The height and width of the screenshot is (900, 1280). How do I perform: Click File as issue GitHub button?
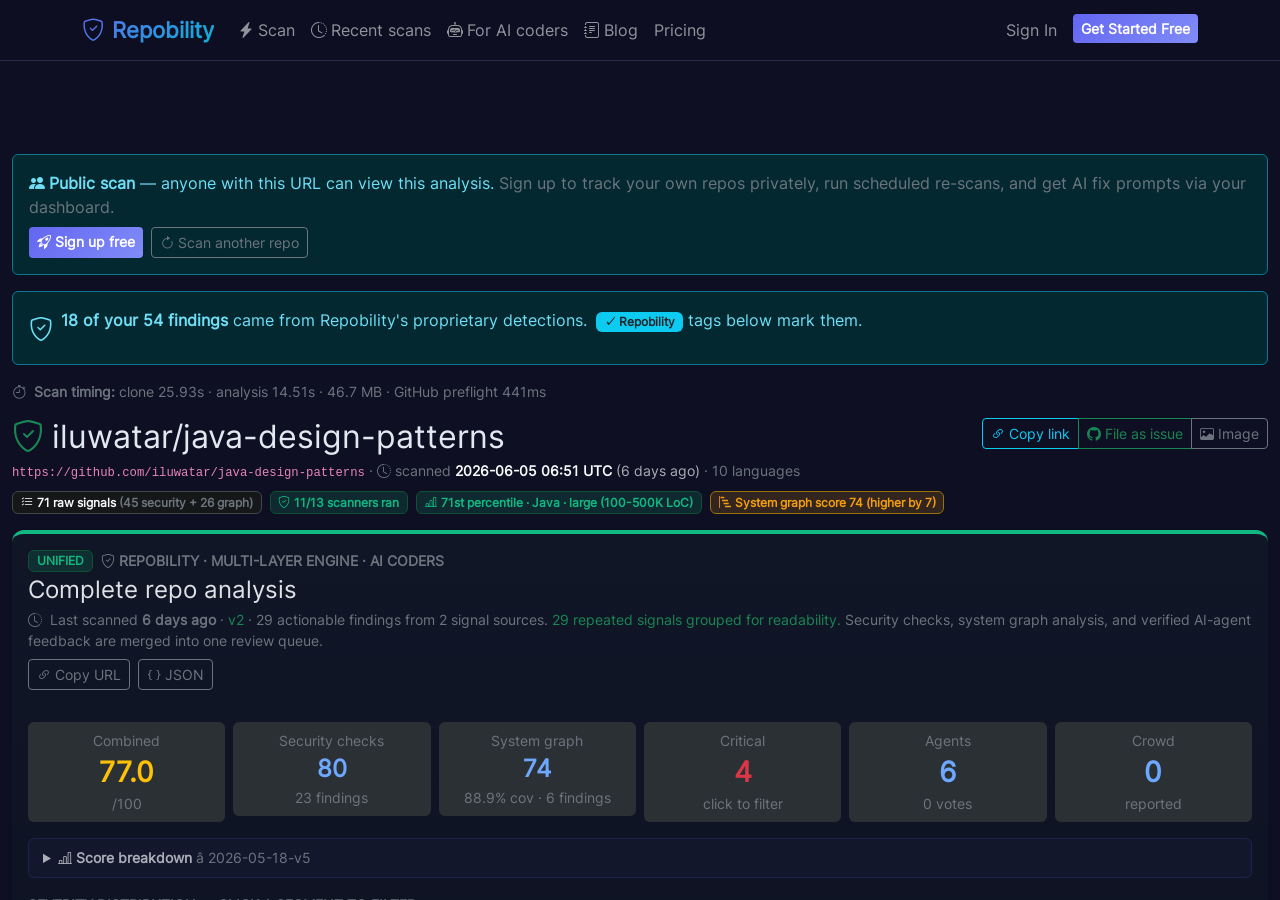tap(1135, 433)
